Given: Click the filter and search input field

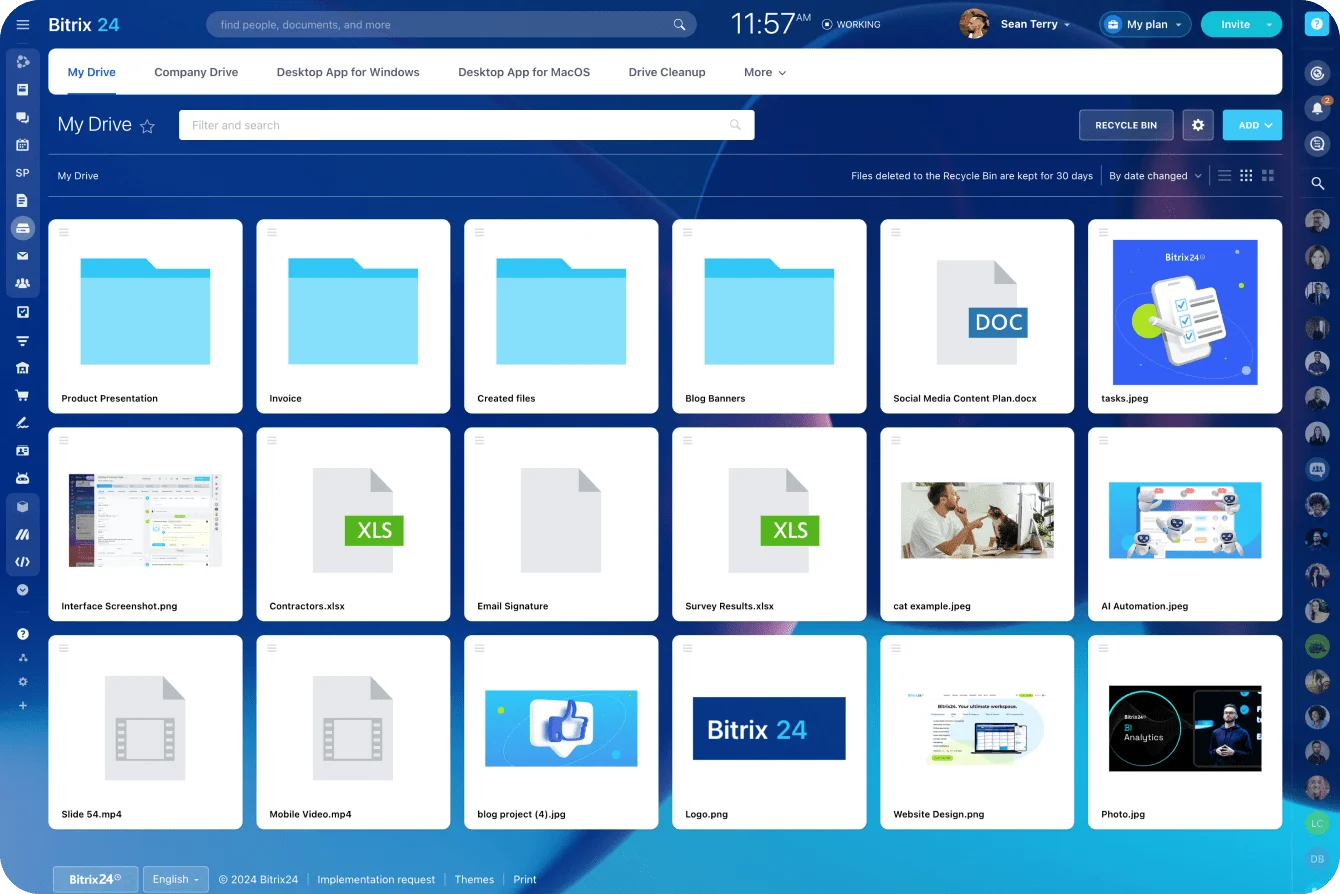Looking at the screenshot, I should 450,124.
